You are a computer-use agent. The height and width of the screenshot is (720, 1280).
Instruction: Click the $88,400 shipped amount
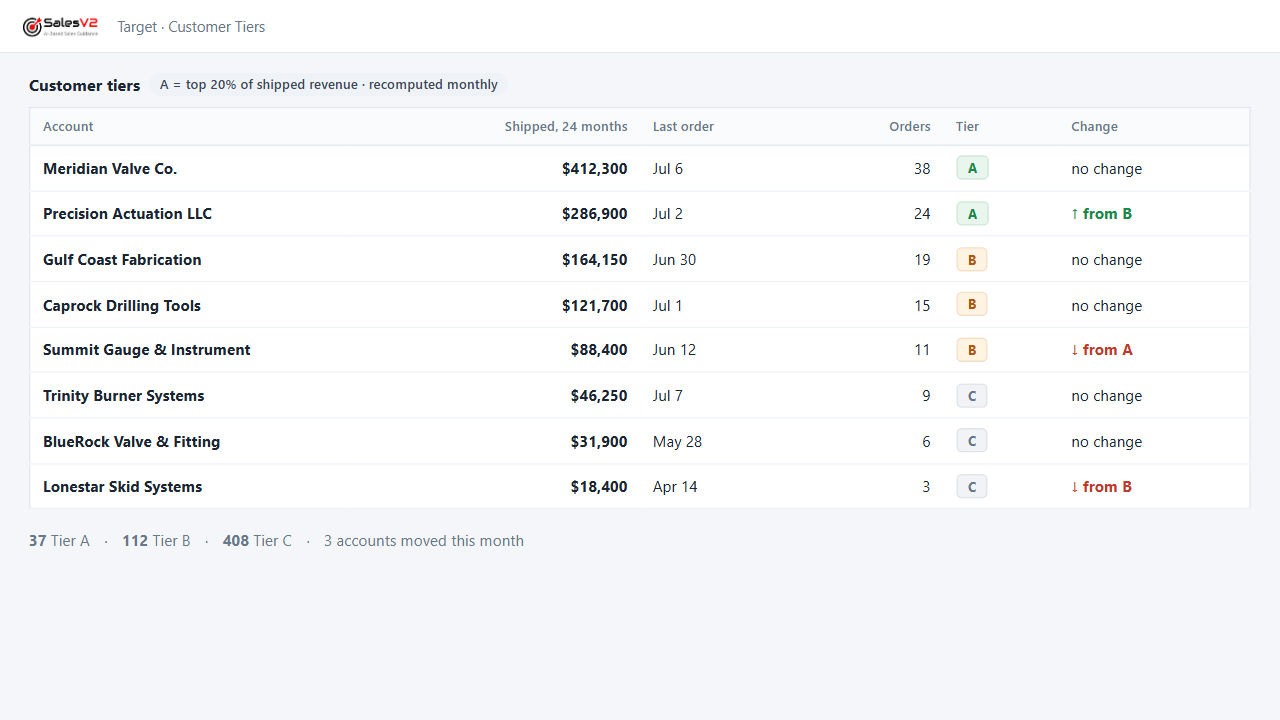(x=599, y=350)
